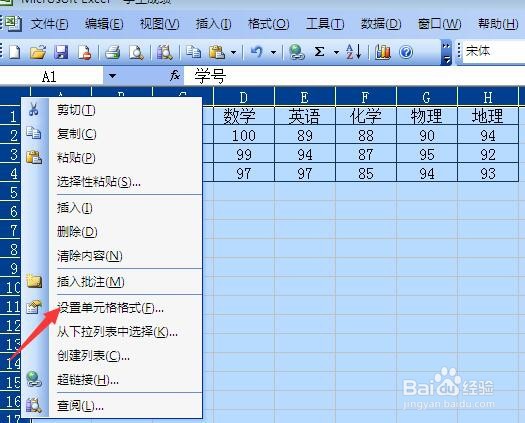
Task: Choose 创建列表(C)... in the context menu
Action: pyautogui.click(x=112, y=356)
